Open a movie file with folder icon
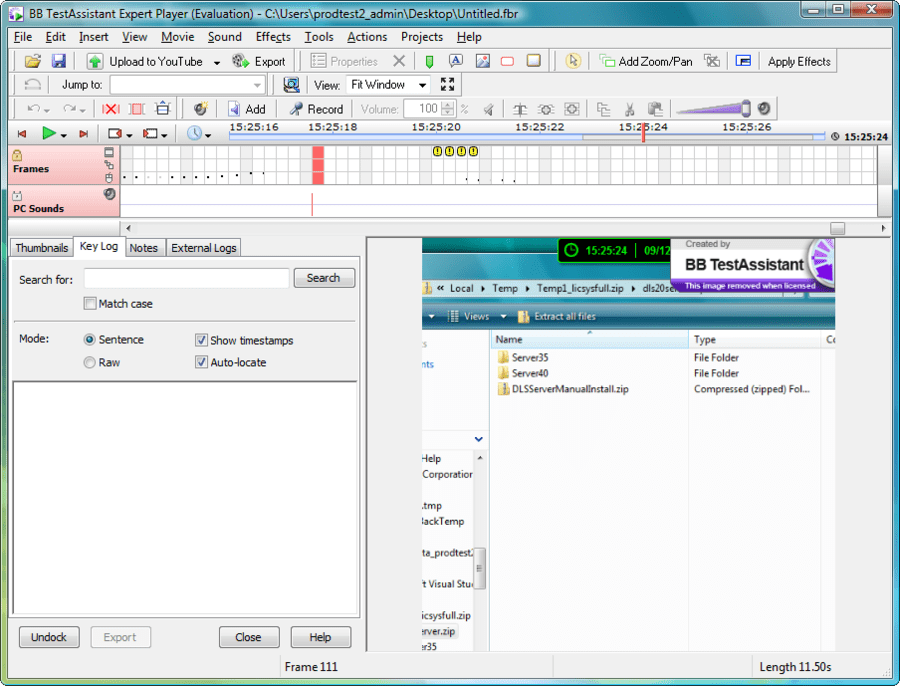Viewport: 900px width, 686px height. click(33, 61)
